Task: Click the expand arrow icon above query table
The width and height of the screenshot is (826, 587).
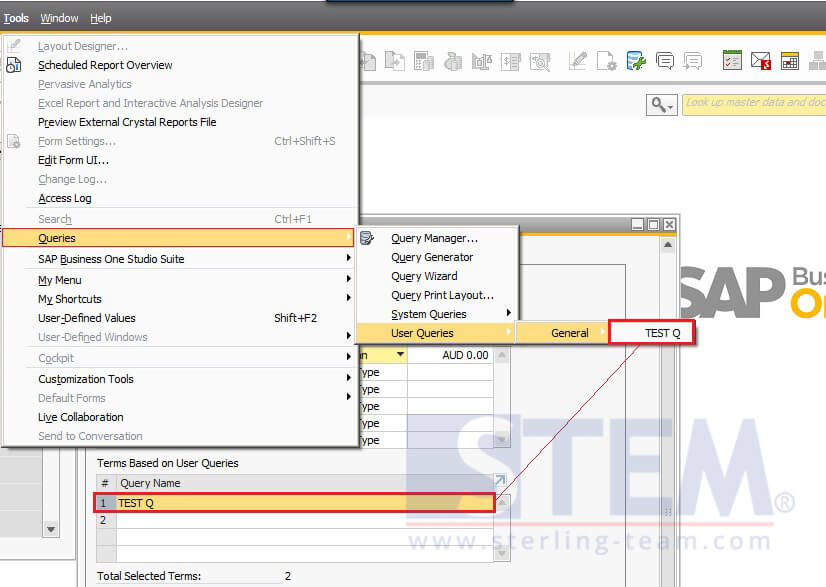Action: coord(500,480)
